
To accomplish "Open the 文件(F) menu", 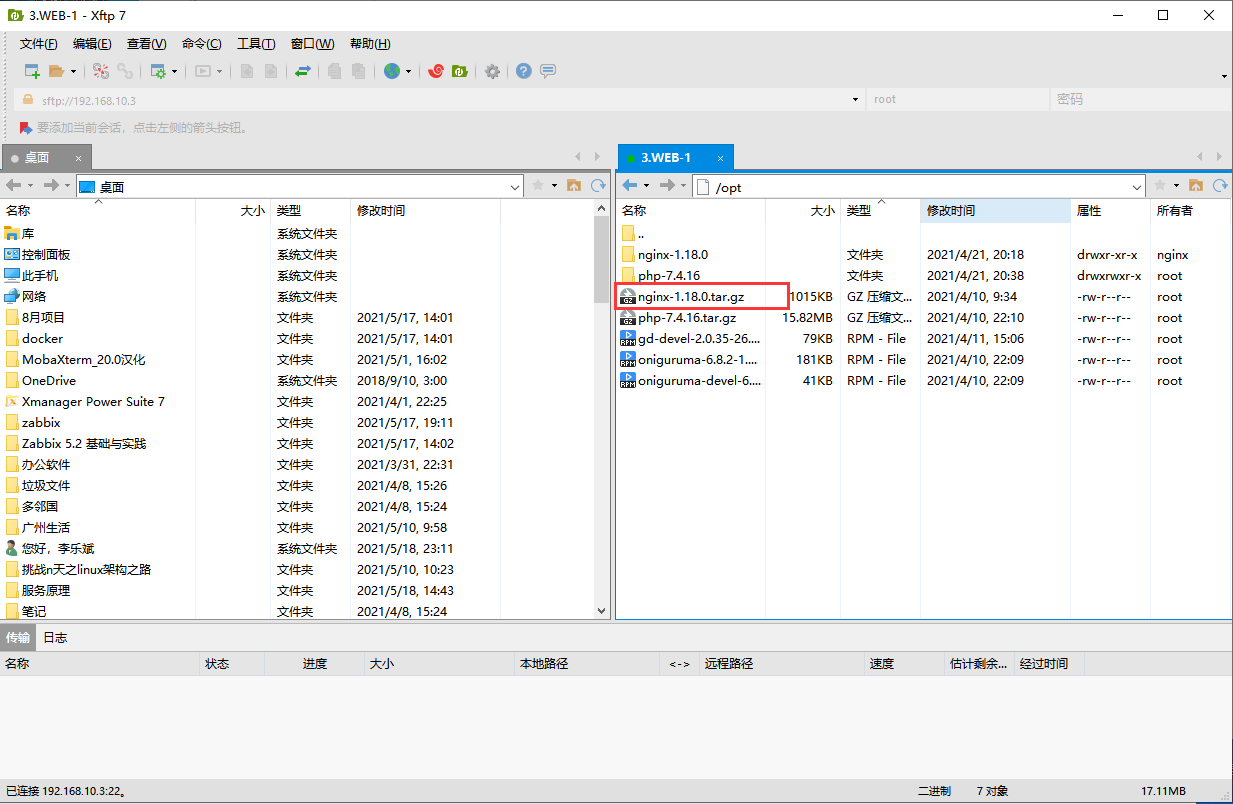I will click(x=39, y=44).
